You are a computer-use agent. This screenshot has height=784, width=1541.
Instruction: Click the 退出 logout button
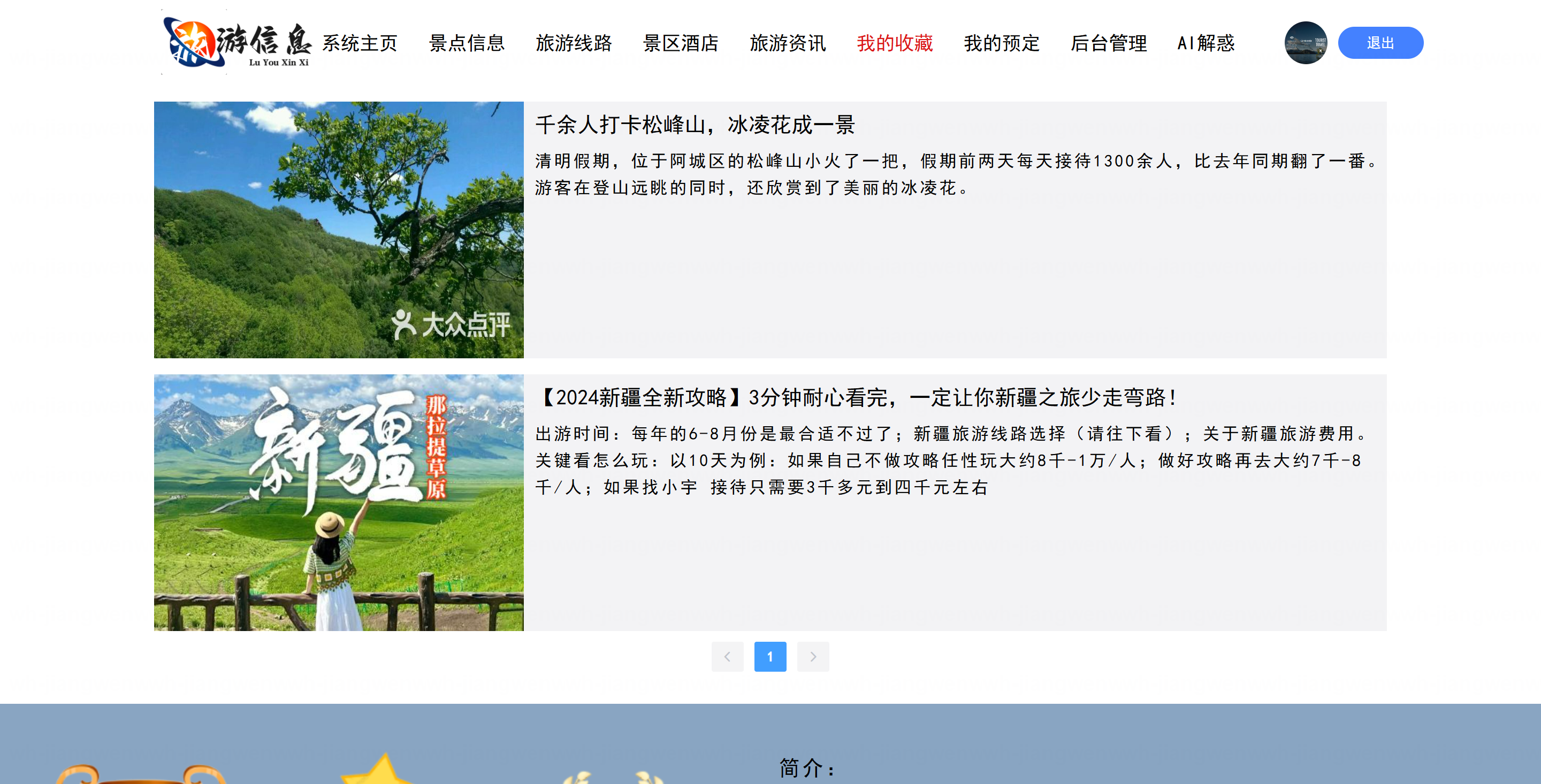coord(1380,42)
